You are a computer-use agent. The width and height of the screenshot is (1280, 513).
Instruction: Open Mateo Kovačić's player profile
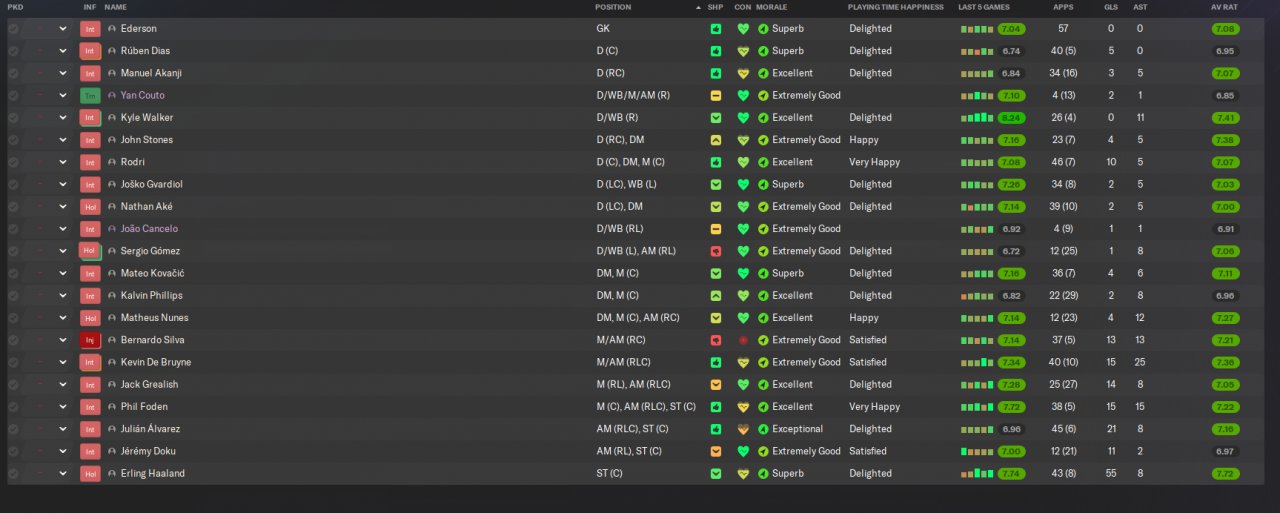pos(152,273)
